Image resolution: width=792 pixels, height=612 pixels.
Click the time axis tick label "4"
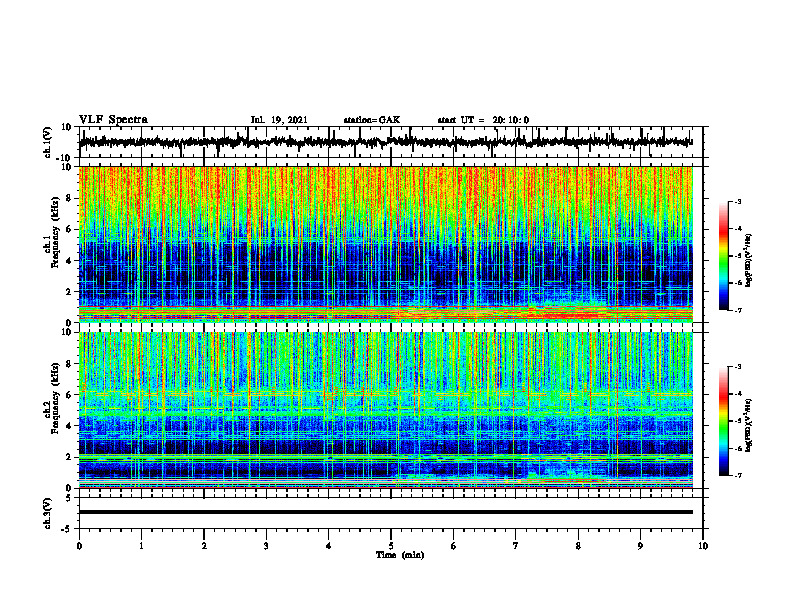(x=329, y=546)
